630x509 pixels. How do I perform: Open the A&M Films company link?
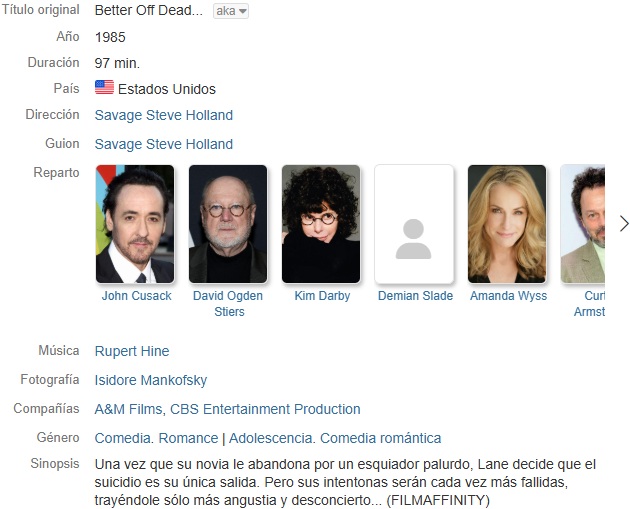point(128,409)
